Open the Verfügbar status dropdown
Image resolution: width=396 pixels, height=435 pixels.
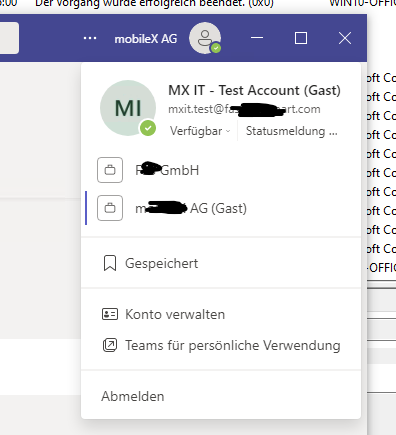point(200,131)
